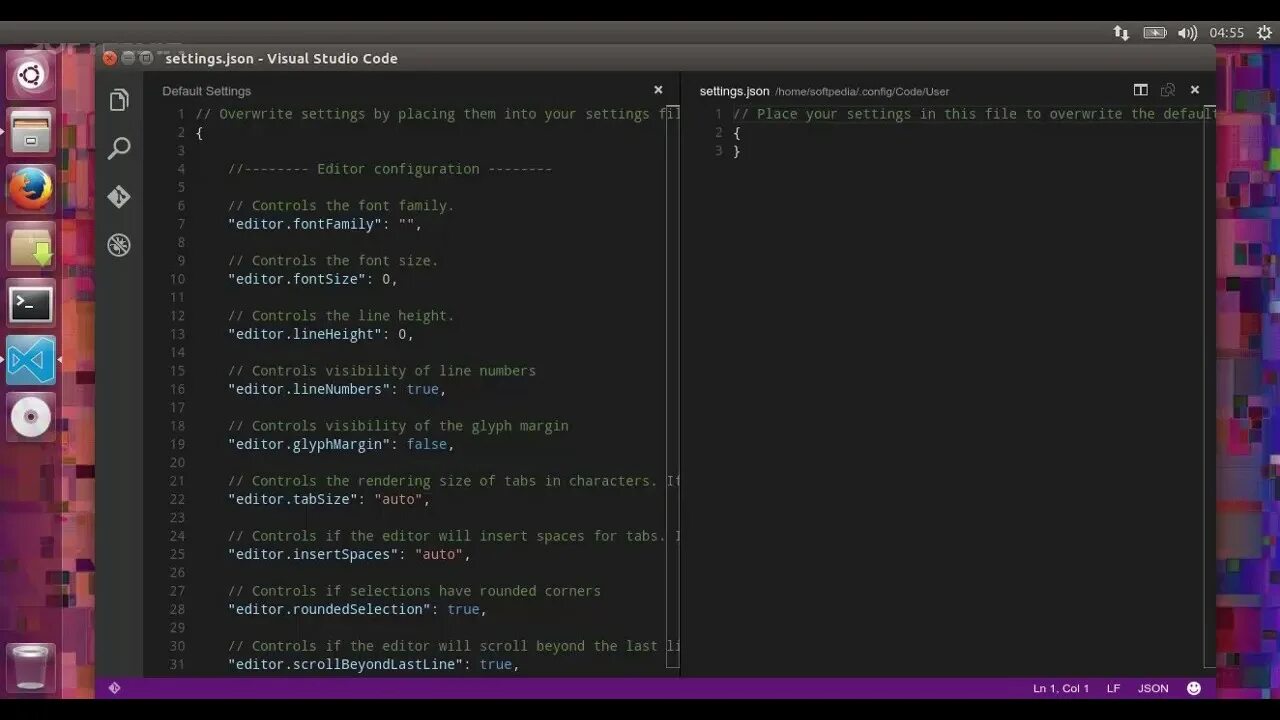Click the "Controls the font family" comment
The height and width of the screenshot is (720, 1280).
pyautogui.click(x=341, y=206)
